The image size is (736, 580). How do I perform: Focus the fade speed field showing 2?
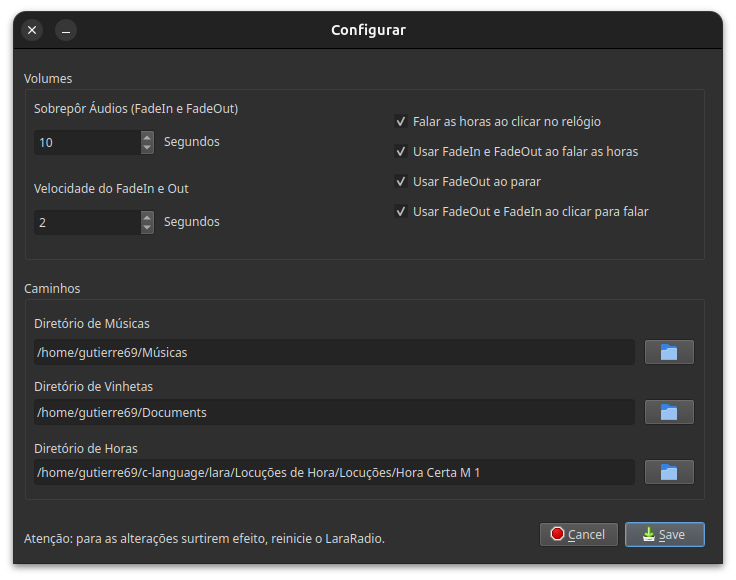point(87,222)
